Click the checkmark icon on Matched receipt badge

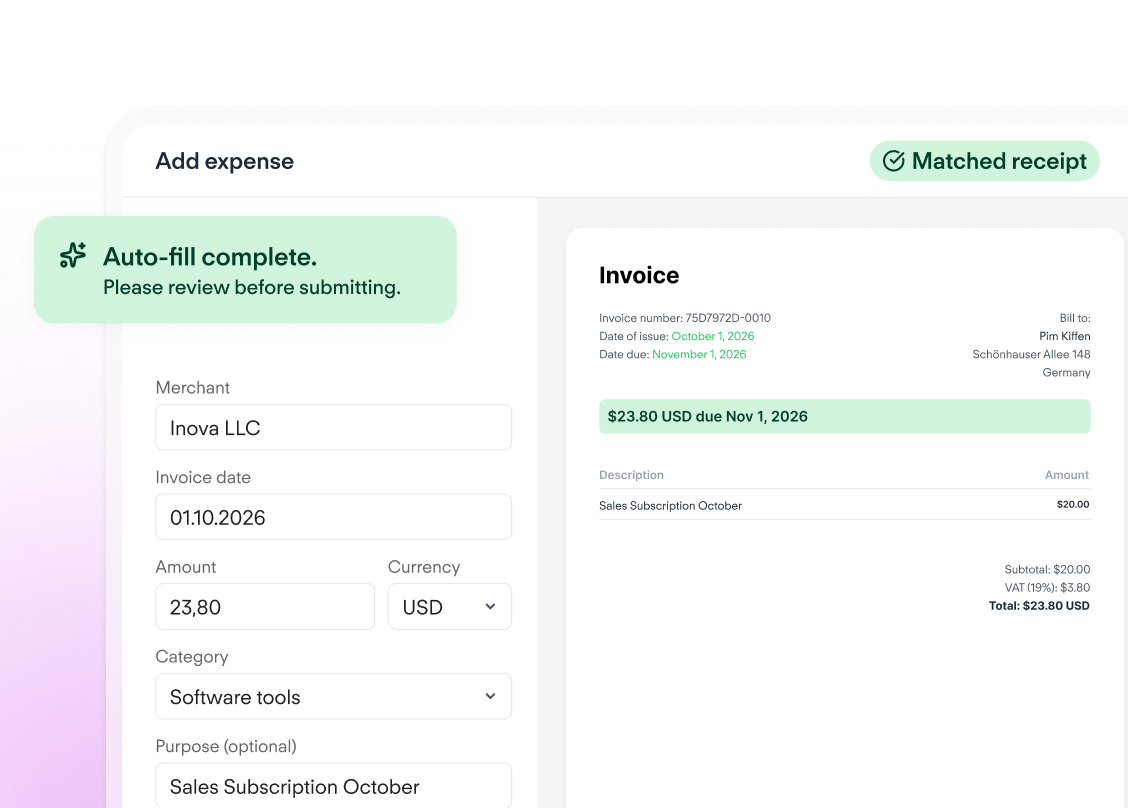click(x=893, y=161)
